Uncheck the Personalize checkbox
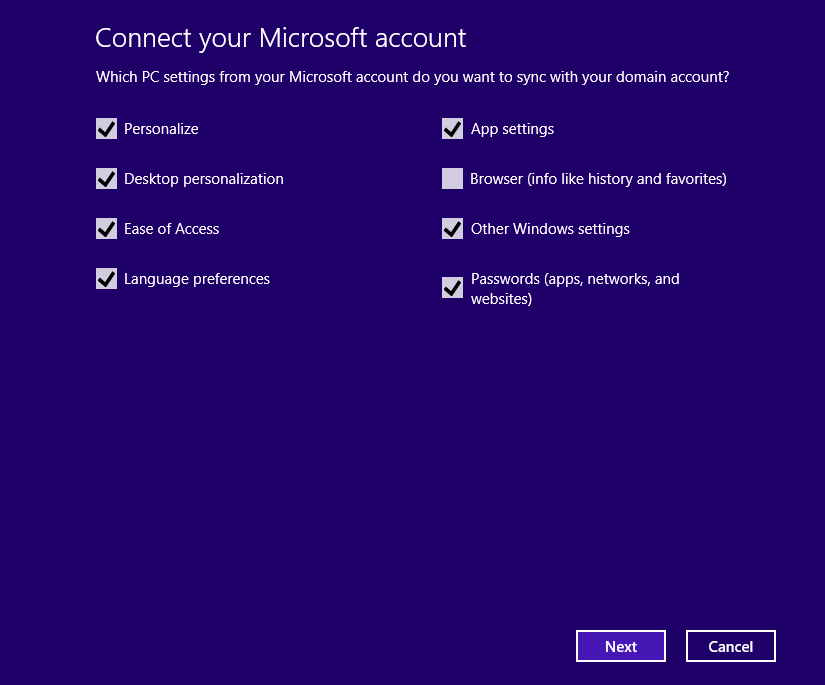 tap(106, 129)
